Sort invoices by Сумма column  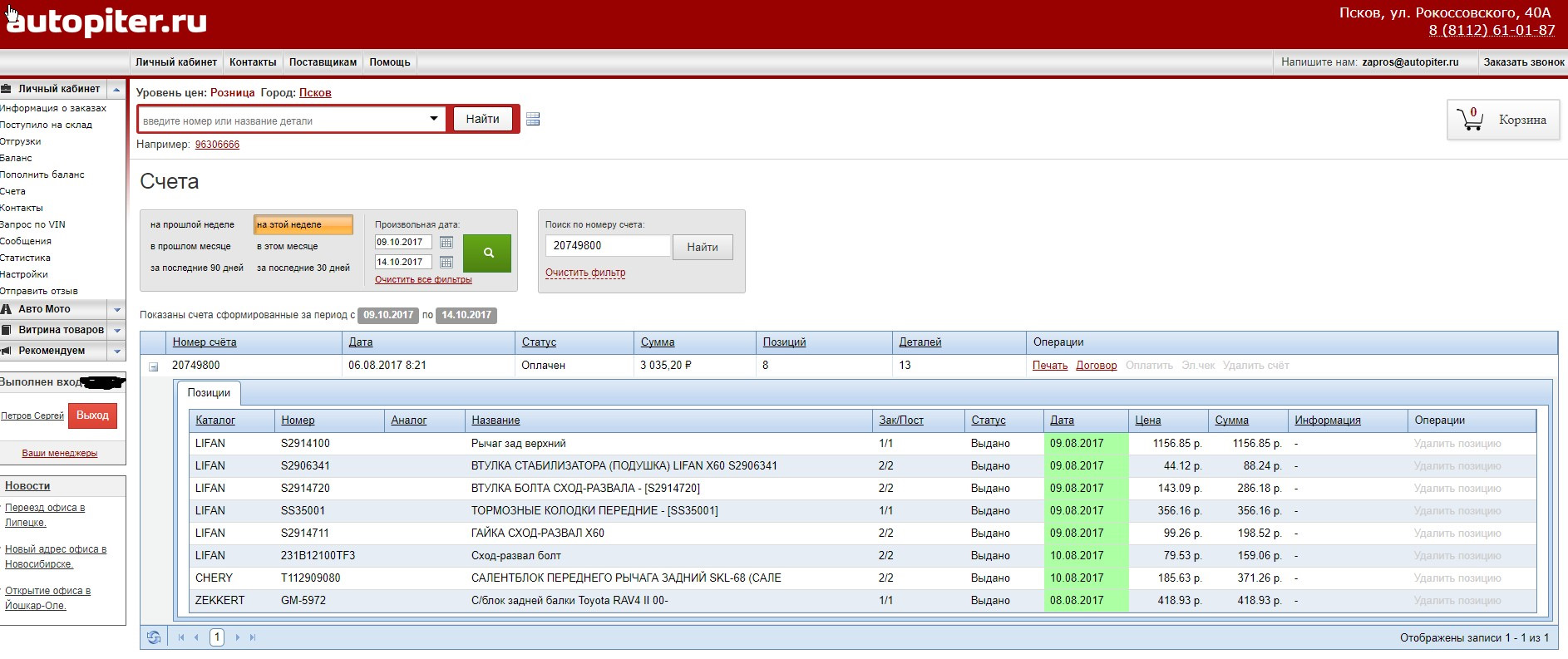[x=658, y=342]
